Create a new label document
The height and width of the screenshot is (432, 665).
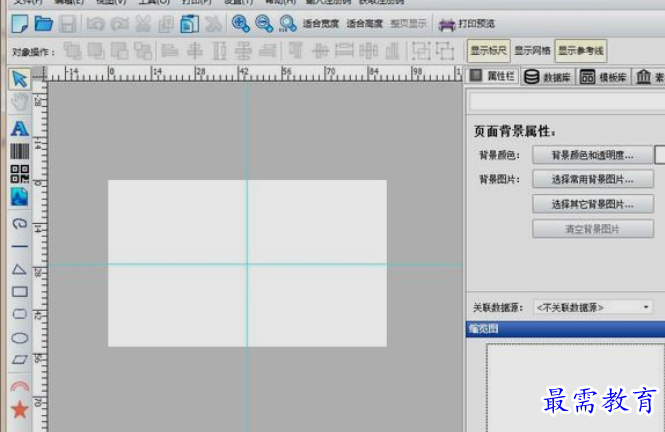coord(20,23)
